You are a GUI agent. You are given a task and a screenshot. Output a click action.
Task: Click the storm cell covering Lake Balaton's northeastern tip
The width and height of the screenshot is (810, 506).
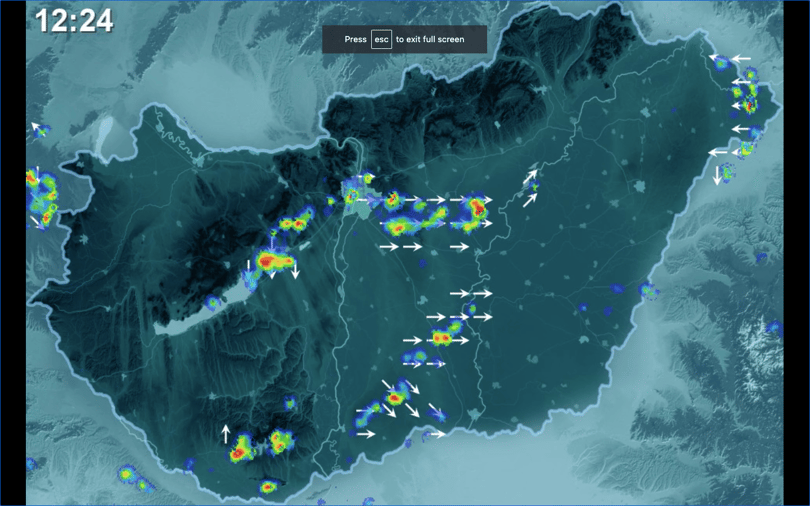pos(251,280)
